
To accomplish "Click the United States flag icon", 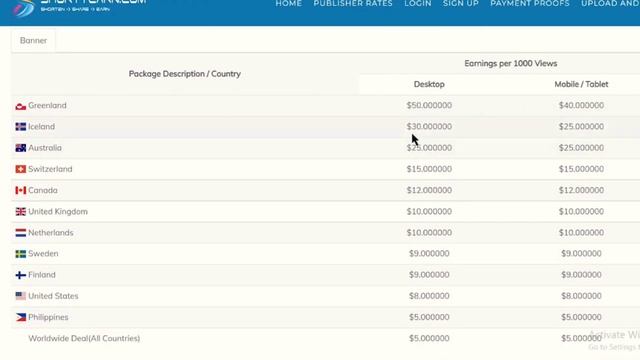I will [21, 296].
